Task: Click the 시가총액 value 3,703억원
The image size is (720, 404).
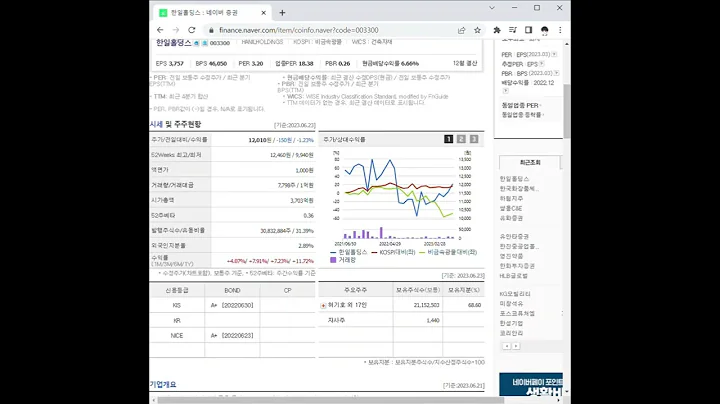Action: coord(302,201)
